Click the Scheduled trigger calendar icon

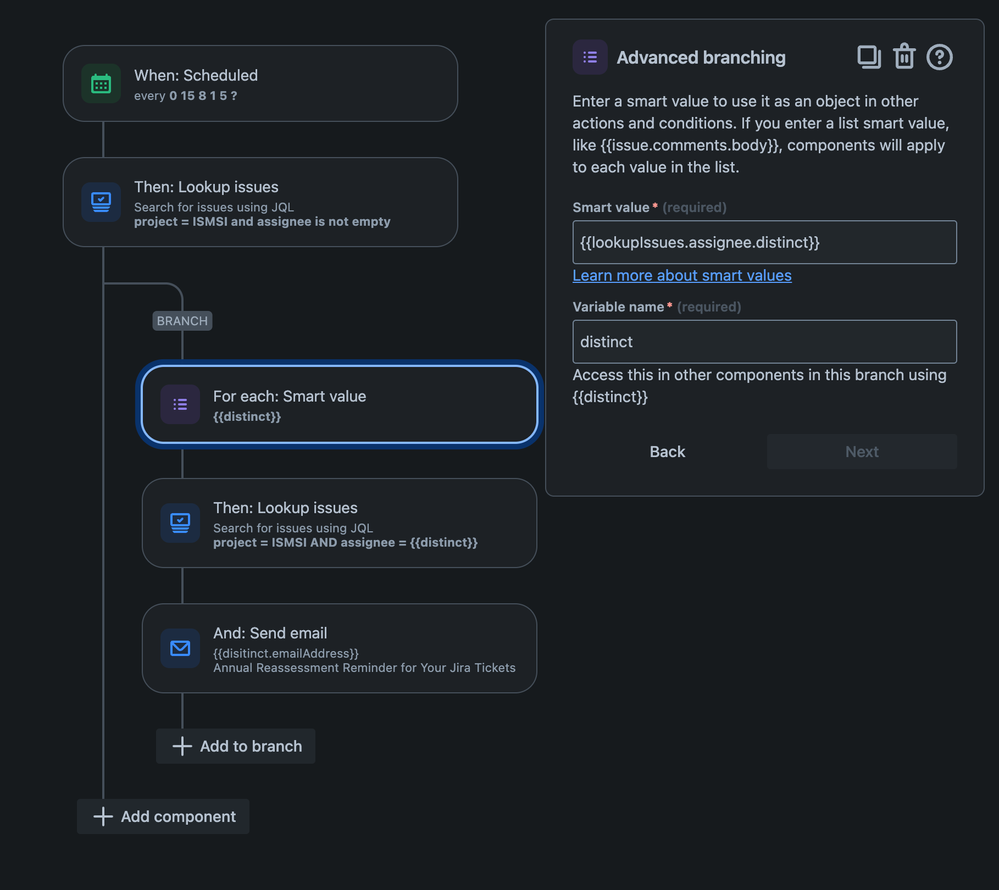101,84
